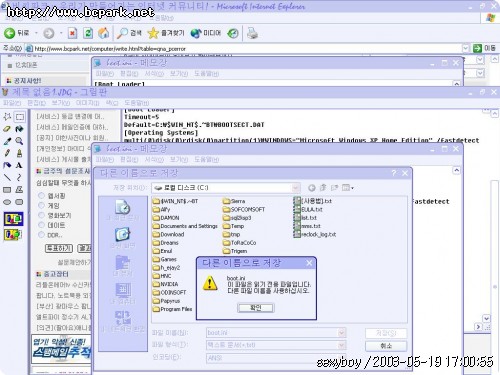Image resolution: width=500 pixels, height=375 pixels.
Task: Open 파일 menu in the Paint window
Action: (12, 103)
